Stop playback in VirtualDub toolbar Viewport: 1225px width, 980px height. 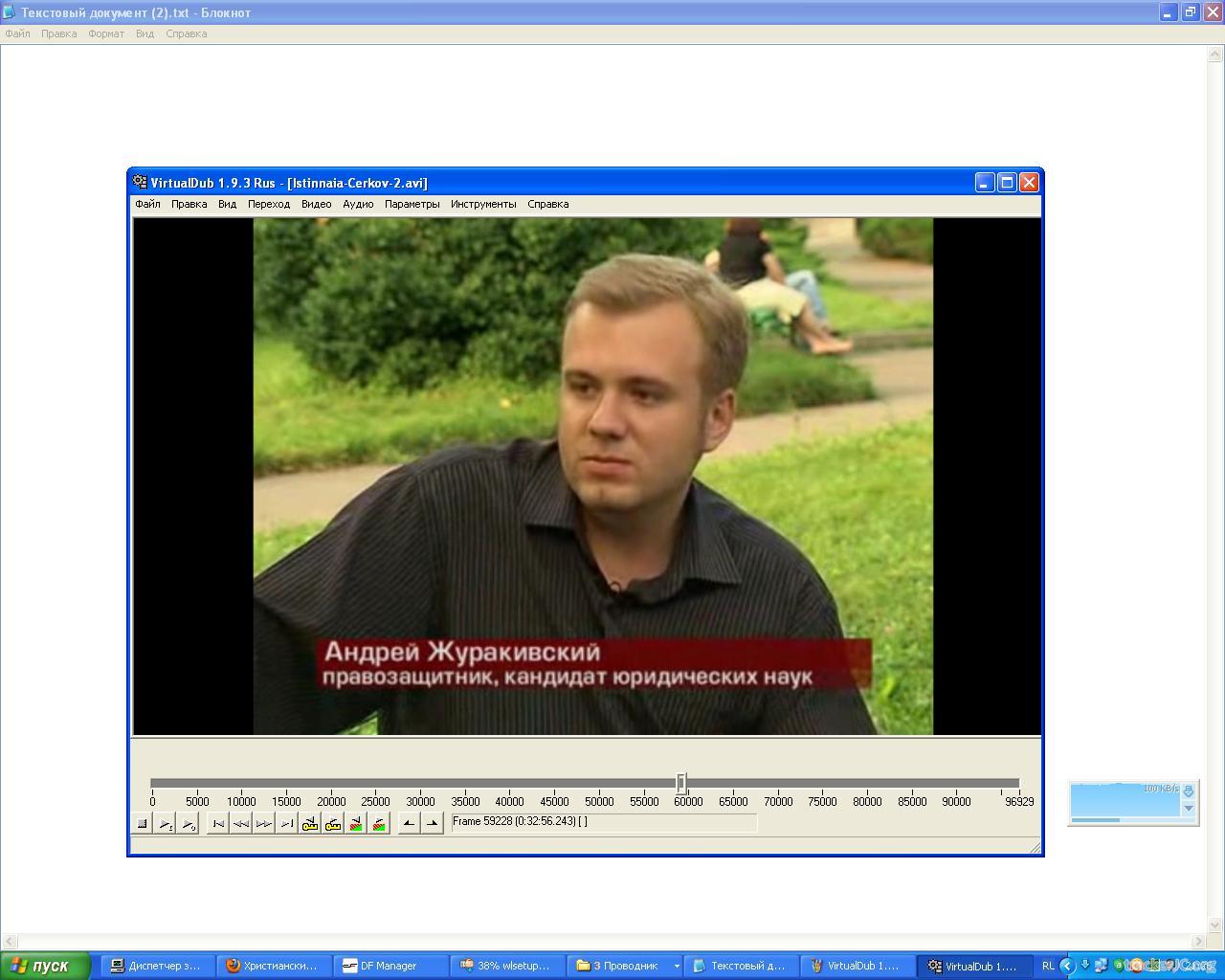coord(142,823)
